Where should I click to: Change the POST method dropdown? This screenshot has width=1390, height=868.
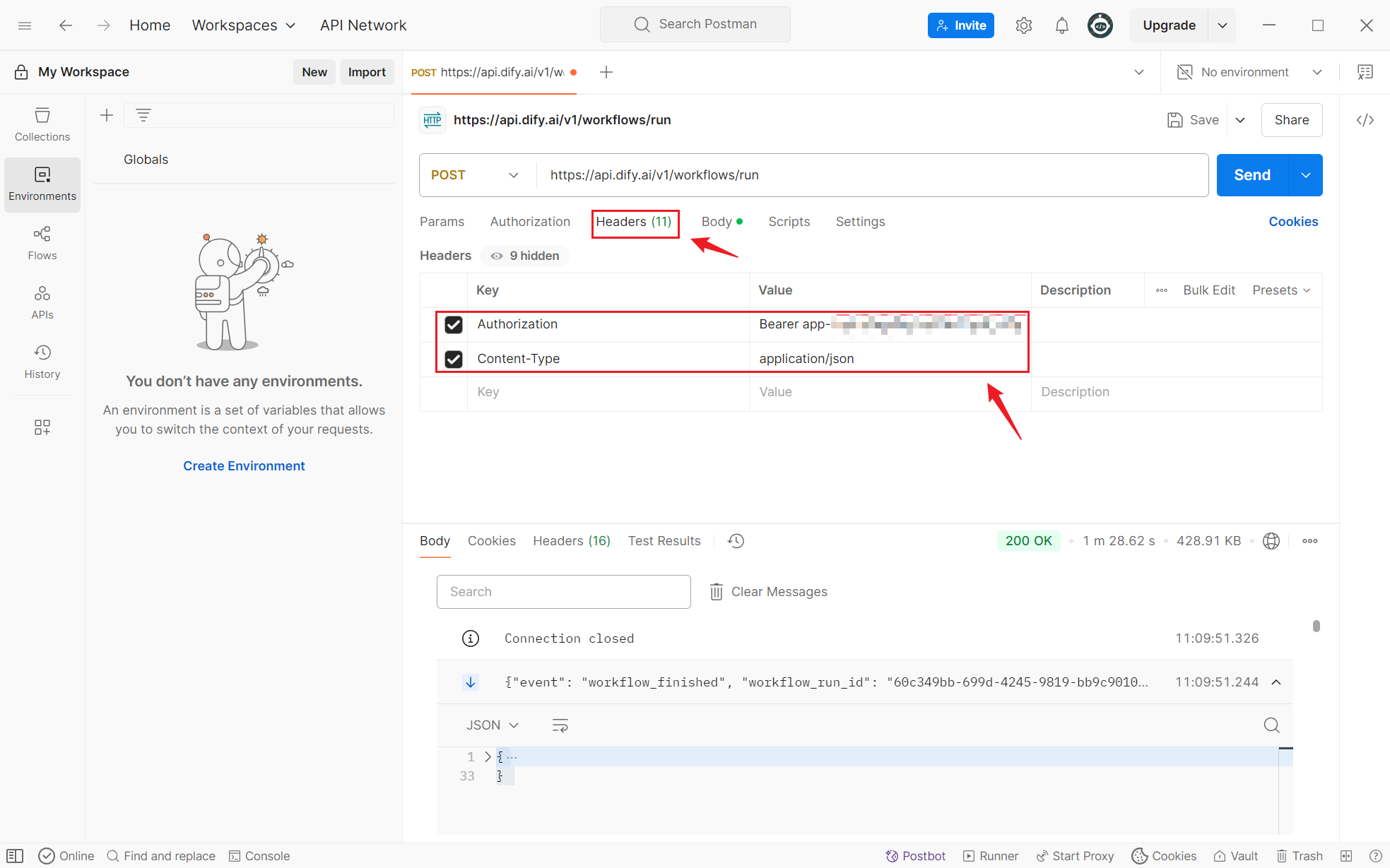(475, 175)
